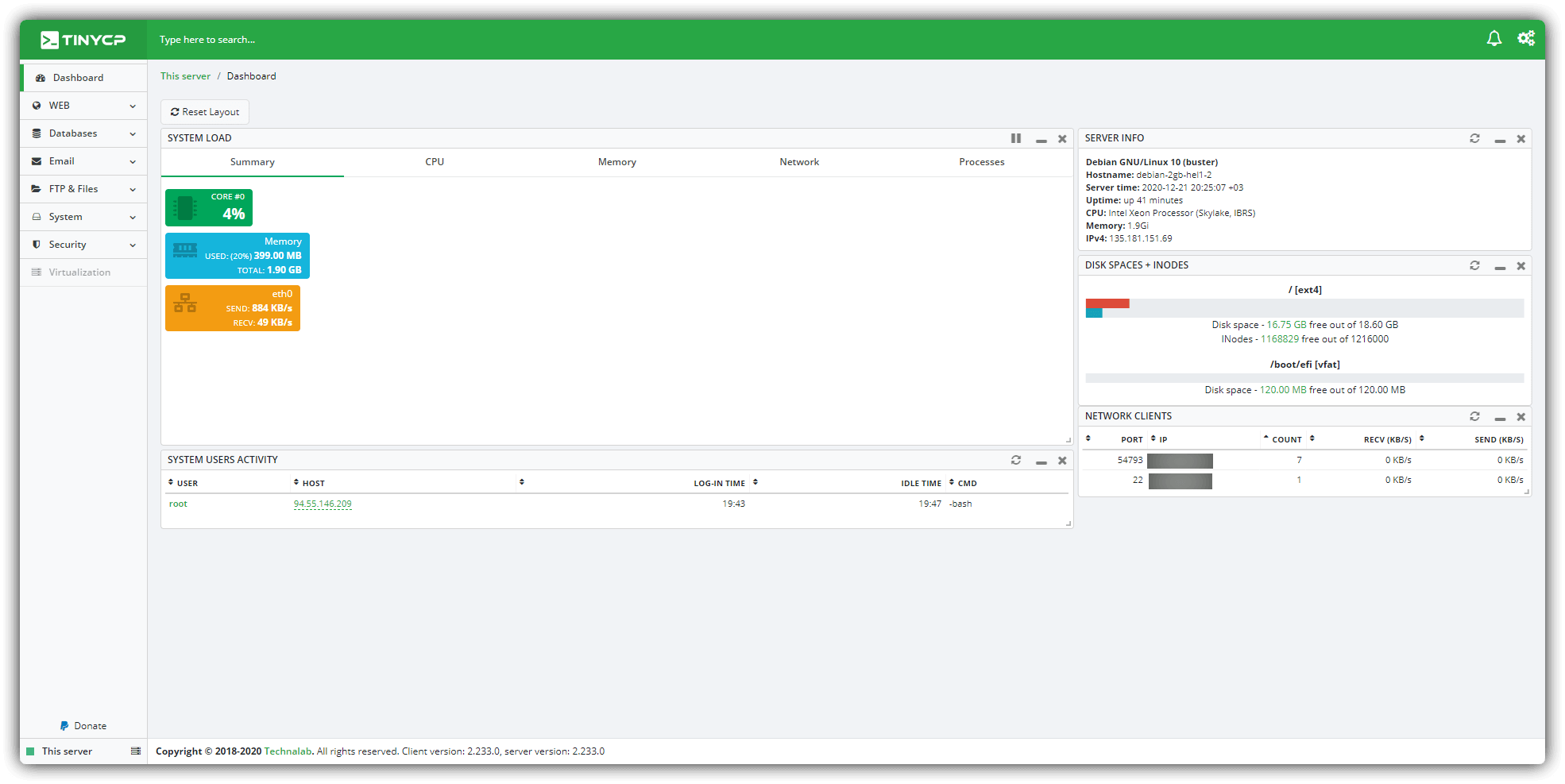Click PayPal Donate icon

(x=64, y=726)
